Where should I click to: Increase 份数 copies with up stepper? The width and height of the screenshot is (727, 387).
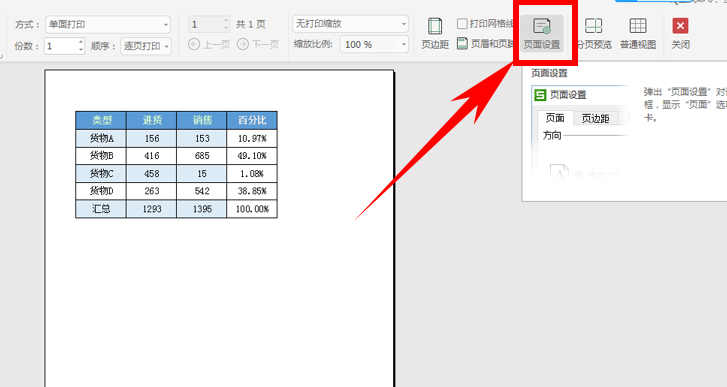click(x=81, y=42)
